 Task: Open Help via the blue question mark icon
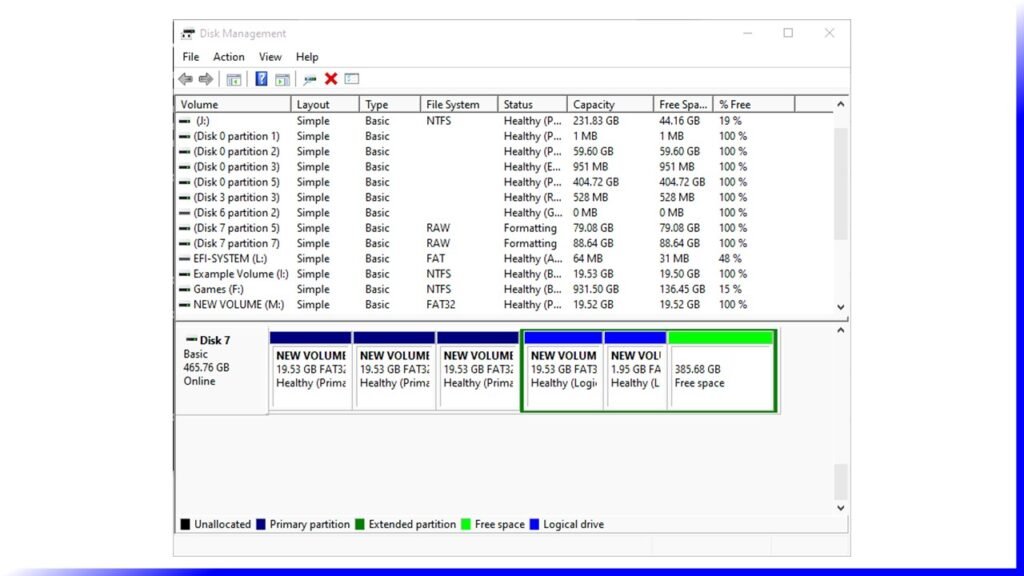(x=261, y=79)
